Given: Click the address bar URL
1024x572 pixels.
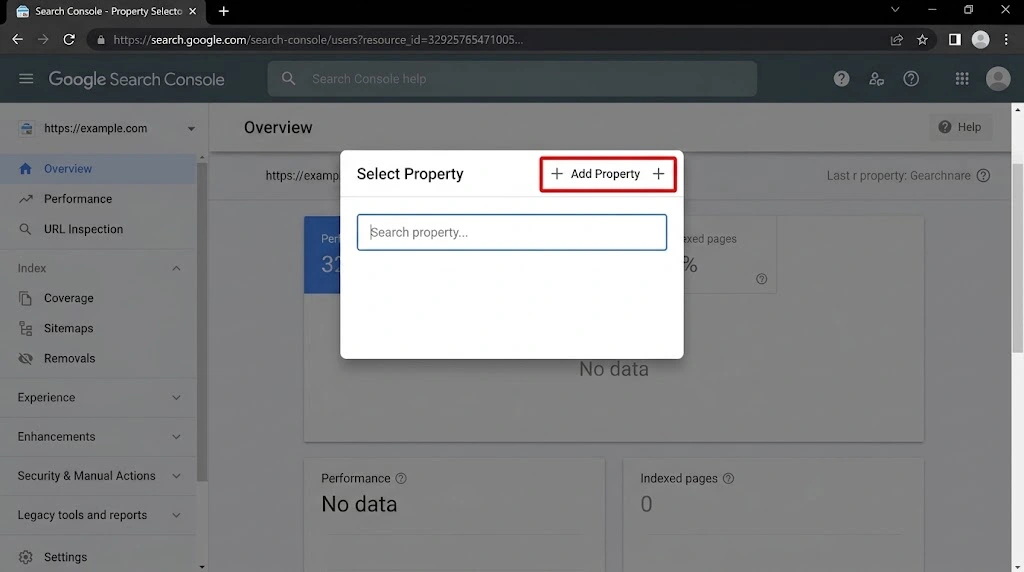Looking at the screenshot, I should coord(318,40).
